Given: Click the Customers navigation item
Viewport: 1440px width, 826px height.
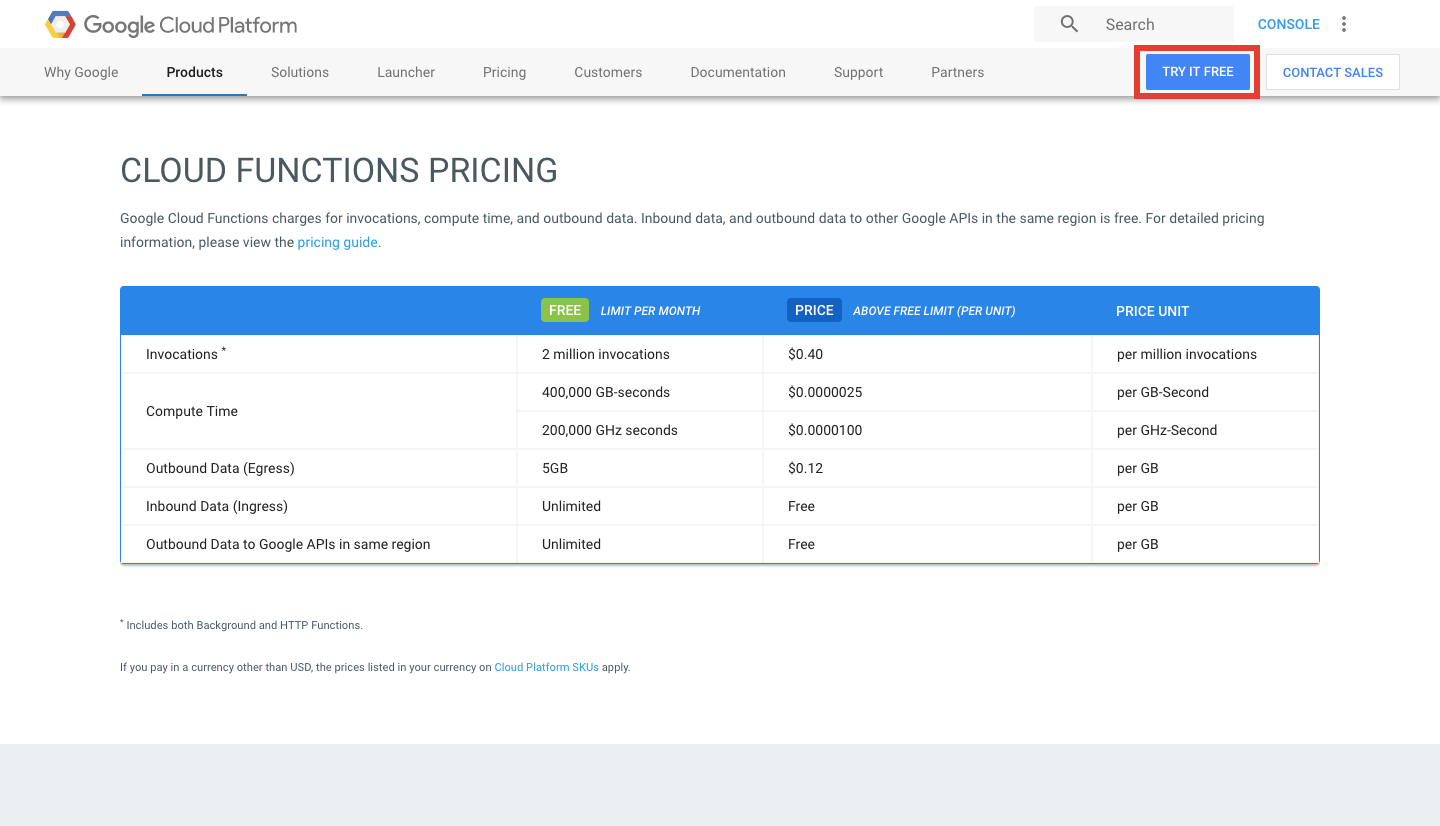Looking at the screenshot, I should coord(608,71).
